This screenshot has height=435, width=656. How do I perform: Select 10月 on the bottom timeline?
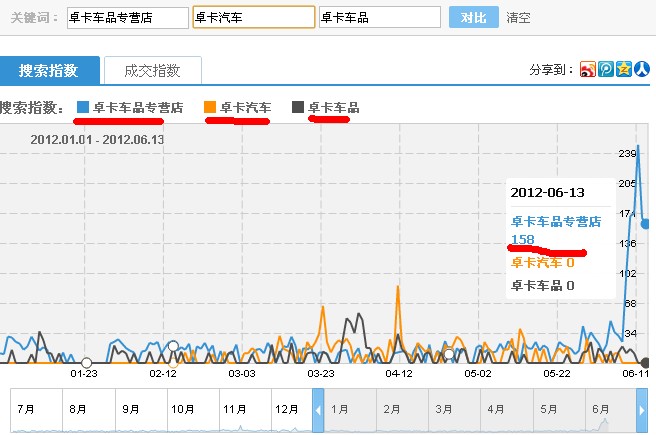point(183,409)
